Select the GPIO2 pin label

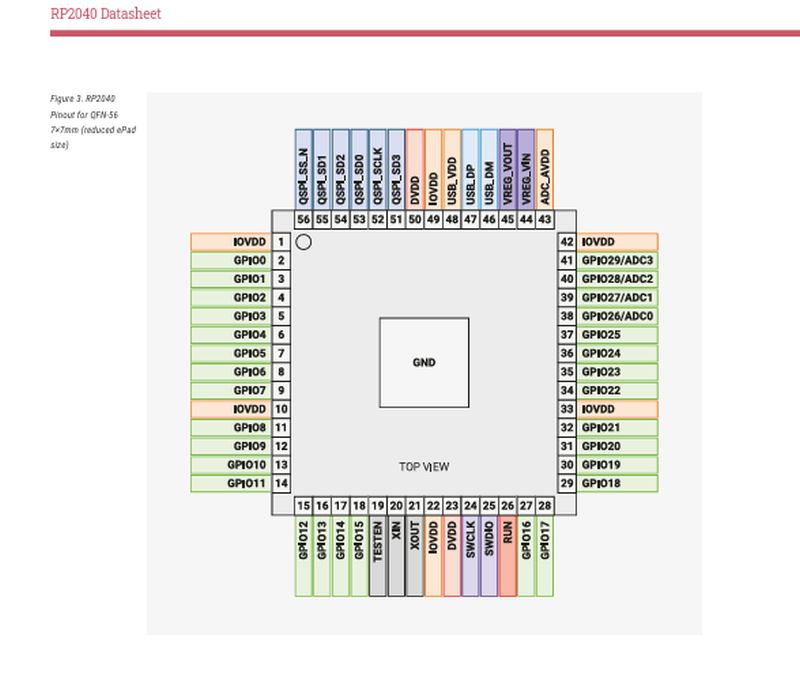point(231,297)
